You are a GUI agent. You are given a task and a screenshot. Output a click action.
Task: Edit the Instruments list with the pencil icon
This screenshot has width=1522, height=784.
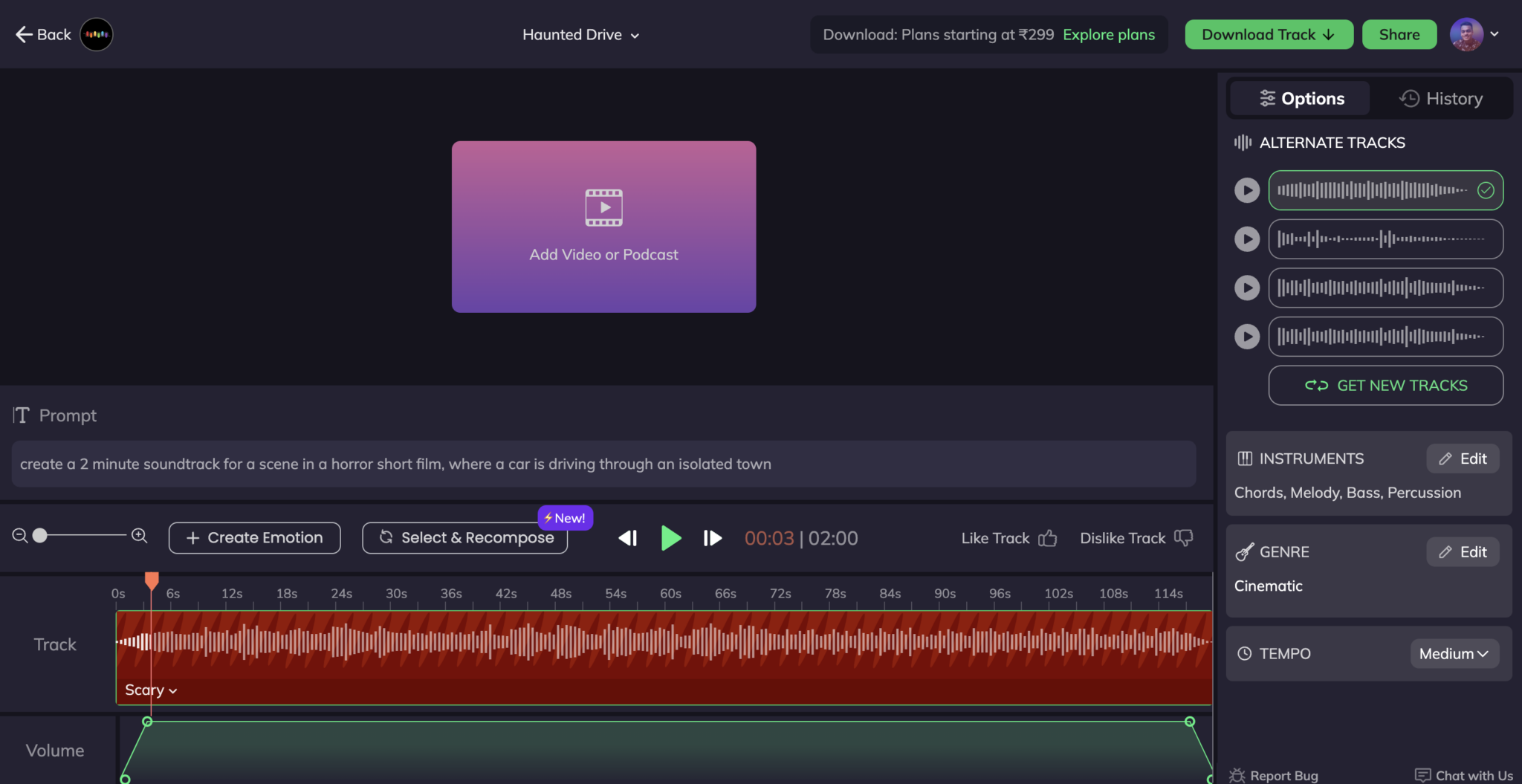1461,459
